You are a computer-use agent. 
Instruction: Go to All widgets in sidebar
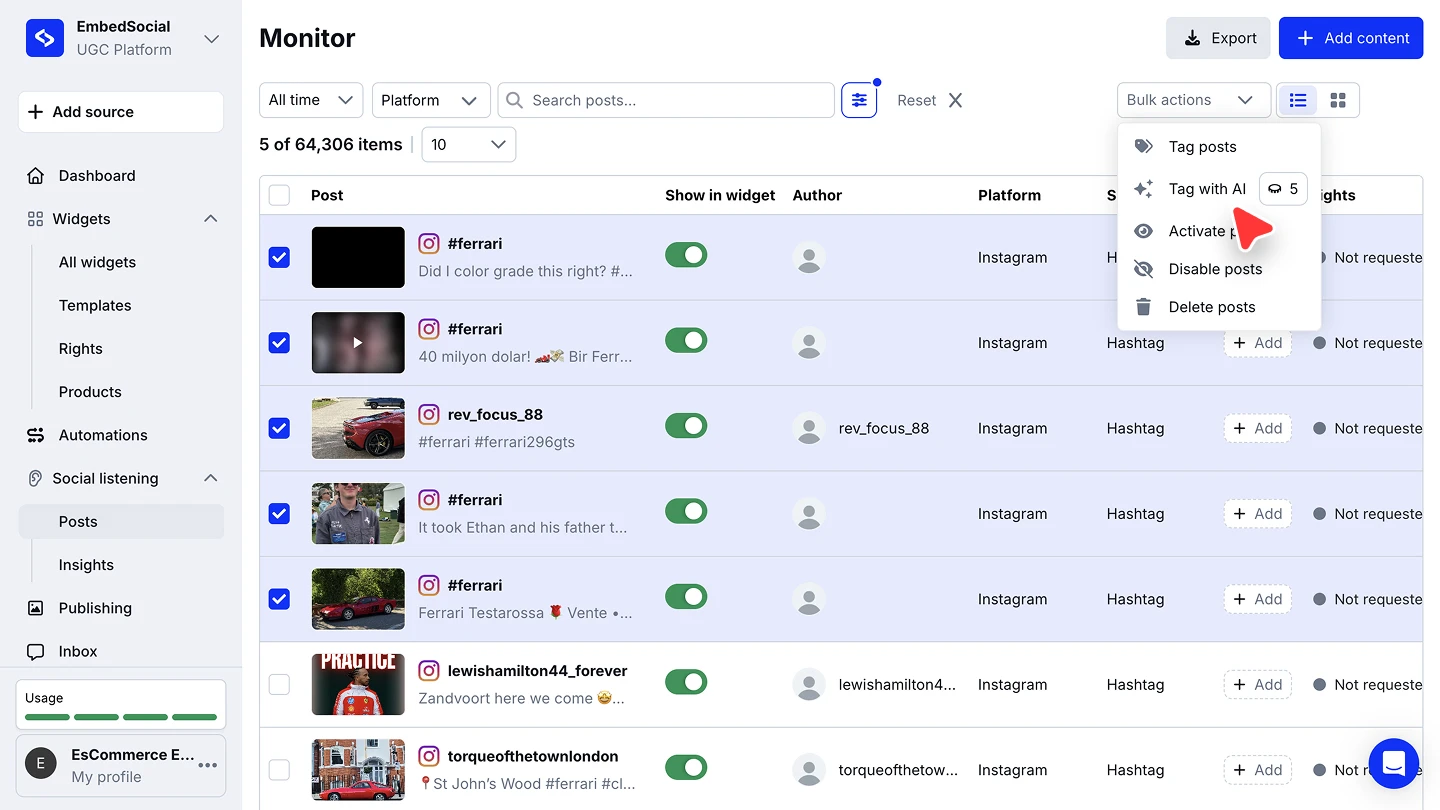tap(97, 262)
